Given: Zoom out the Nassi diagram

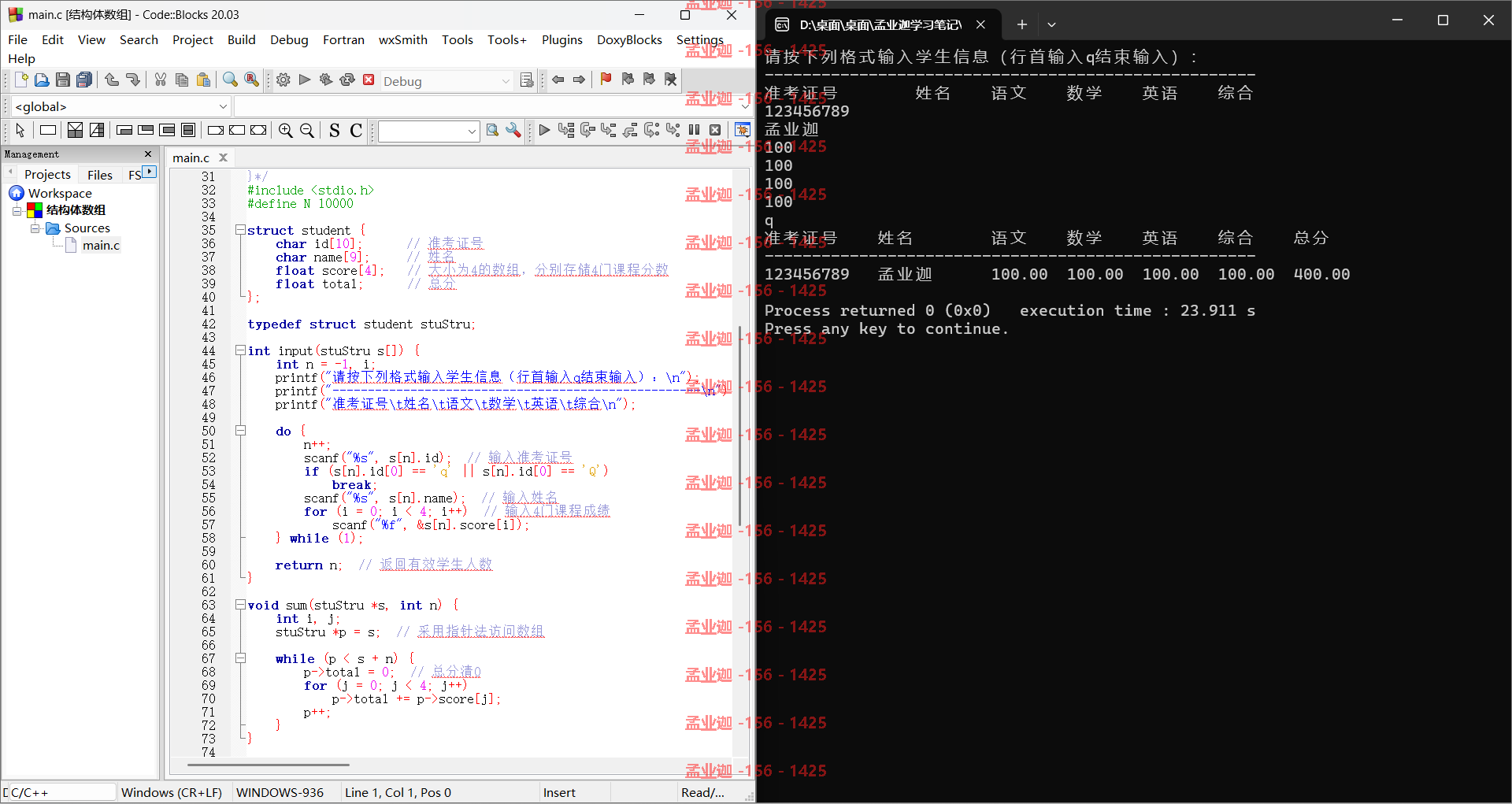Looking at the screenshot, I should [307, 130].
